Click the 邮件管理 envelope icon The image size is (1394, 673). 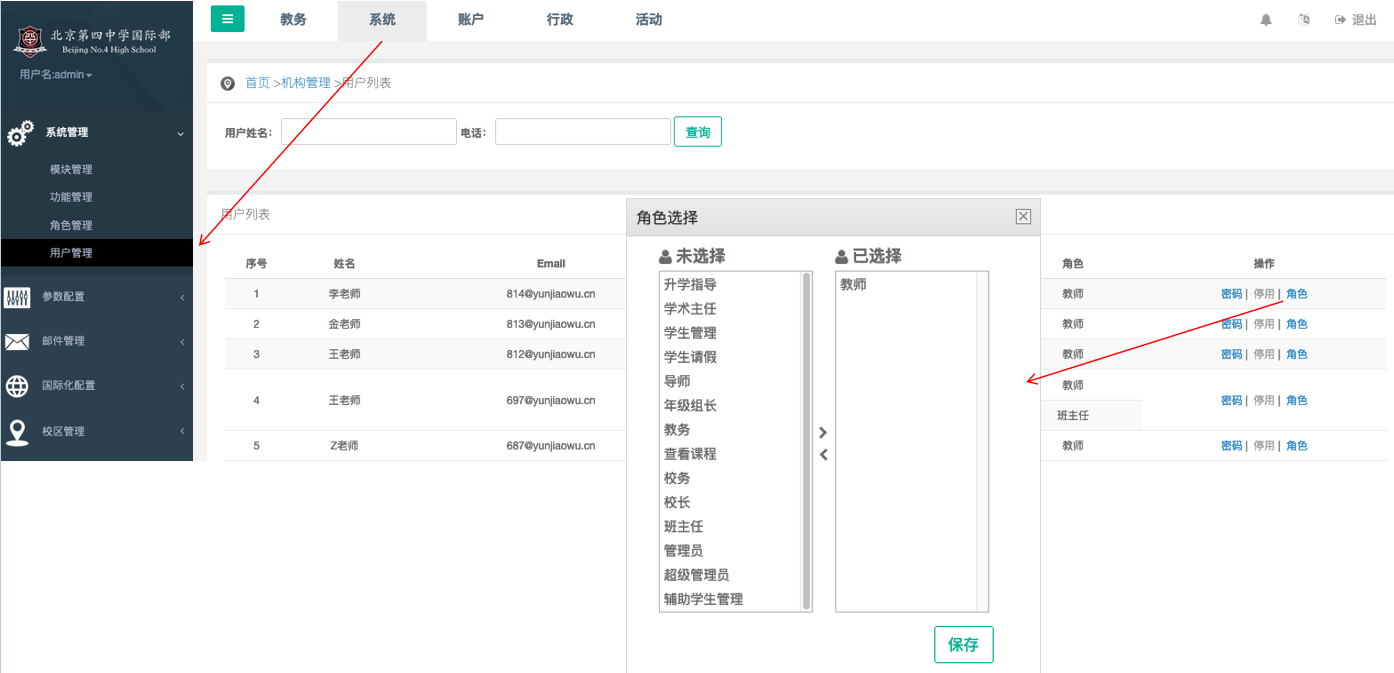[x=17, y=342]
